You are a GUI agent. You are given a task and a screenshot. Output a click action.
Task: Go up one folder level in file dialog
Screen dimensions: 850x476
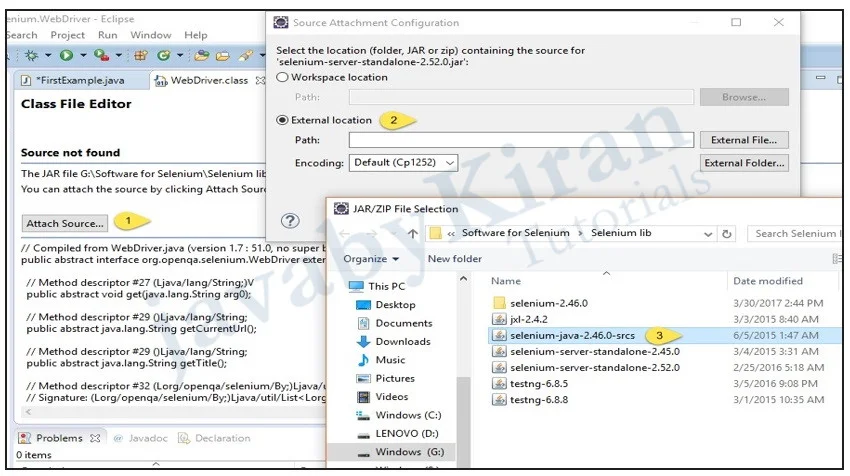point(413,234)
